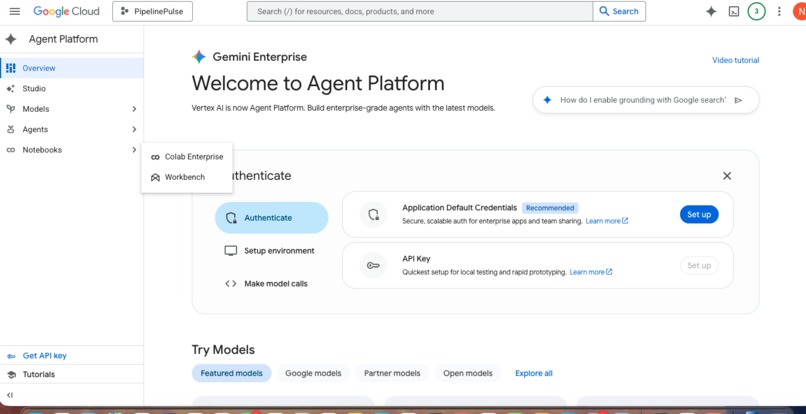Click the Models icon in sidebar
The width and height of the screenshot is (806, 414).
pyautogui.click(x=11, y=109)
